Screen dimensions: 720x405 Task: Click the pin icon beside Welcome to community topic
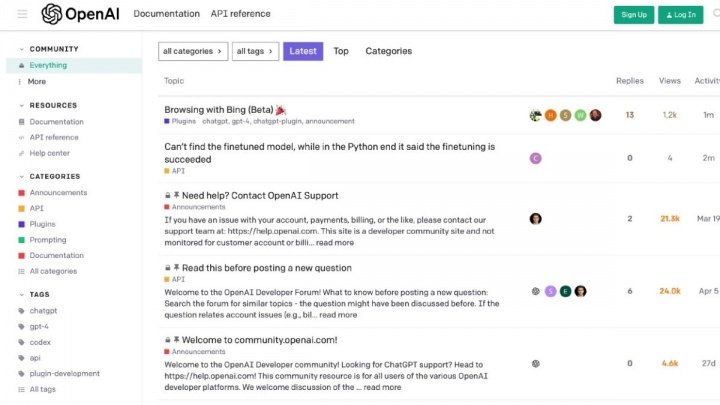pyautogui.click(x=176, y=340)
